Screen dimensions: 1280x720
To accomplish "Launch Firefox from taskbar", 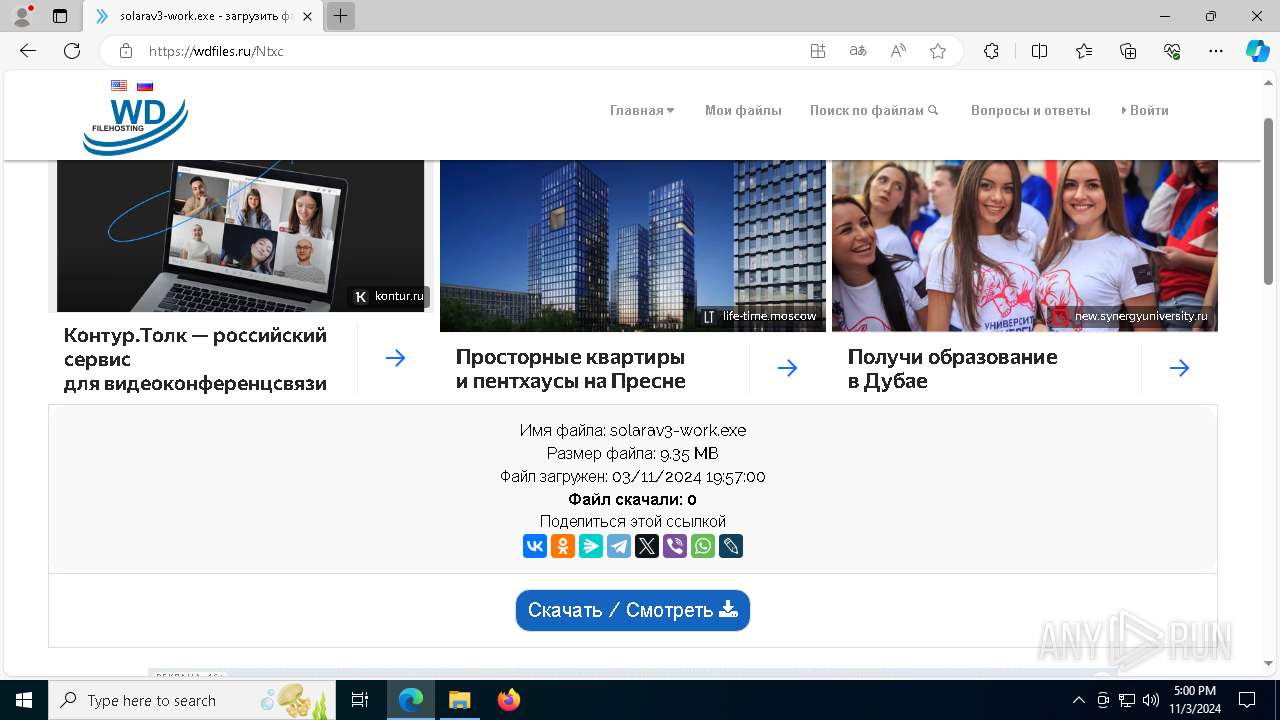I will click(509, 700).
